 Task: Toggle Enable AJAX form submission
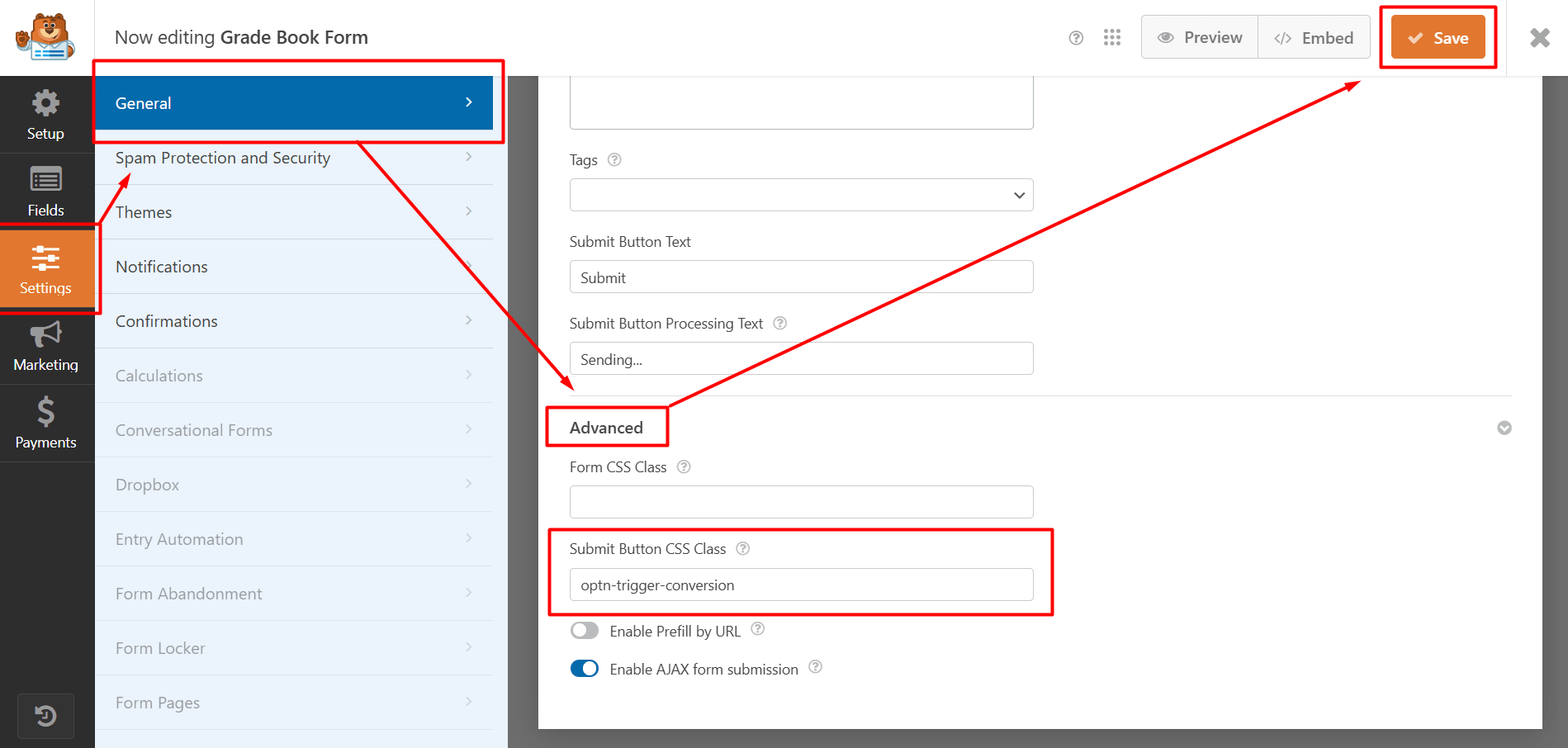pos(585,669)
